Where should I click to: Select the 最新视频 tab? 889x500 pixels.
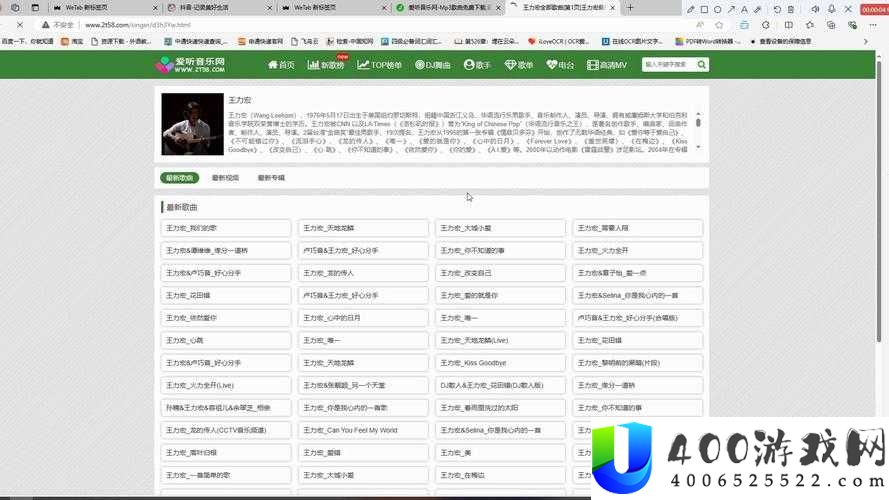coord(225,178)
